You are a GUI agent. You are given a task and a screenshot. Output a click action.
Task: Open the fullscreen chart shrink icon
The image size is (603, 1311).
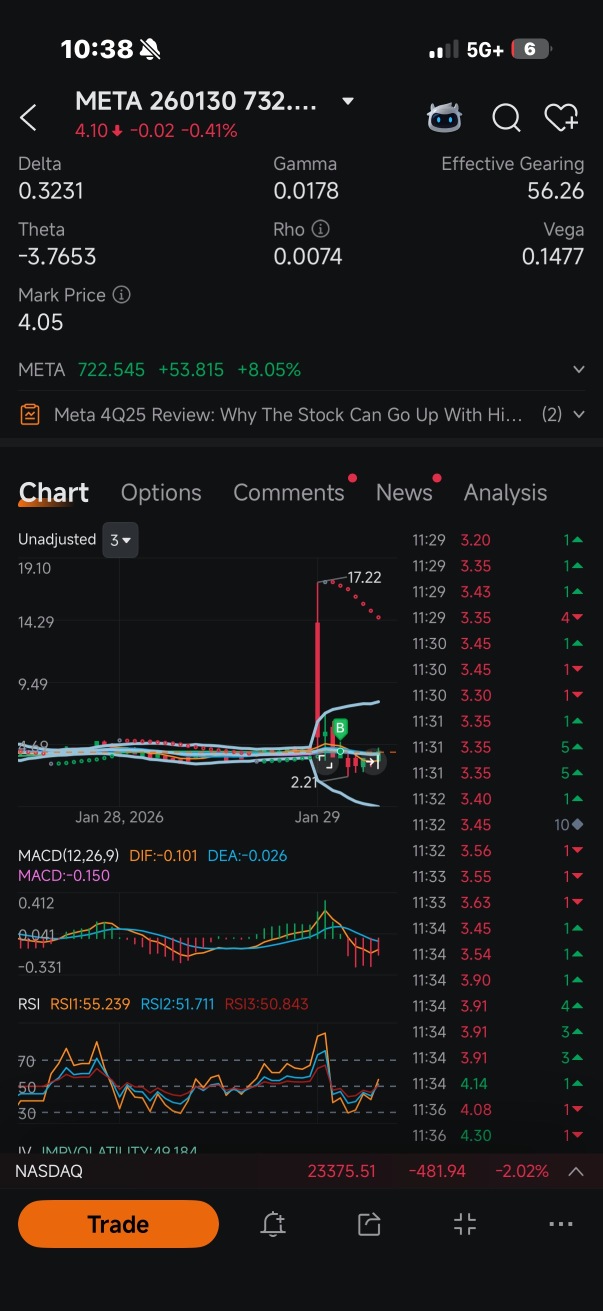tap(465, 1224)
